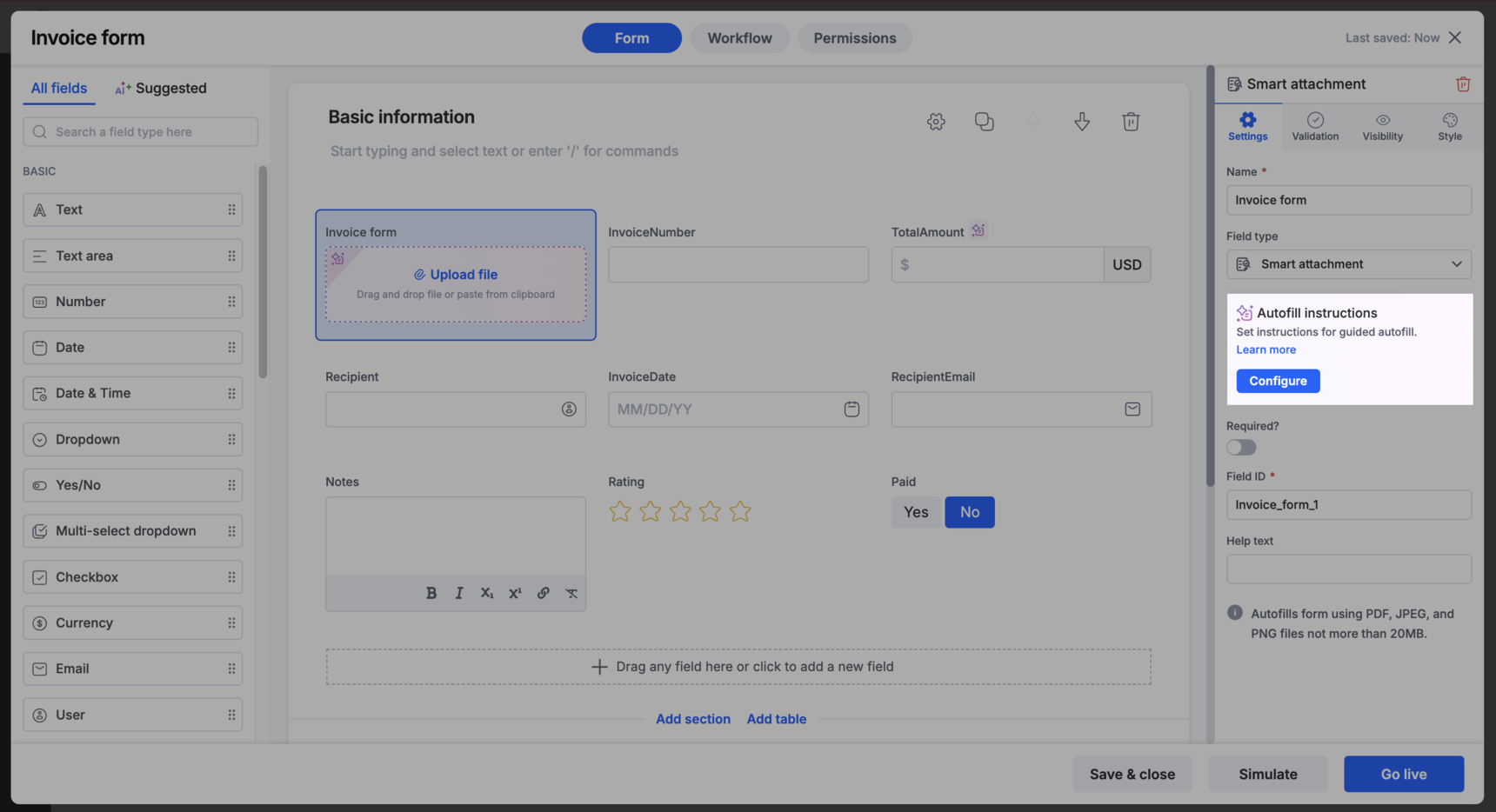Click Configure autofill instructions button

click(x=1278, y=381)
